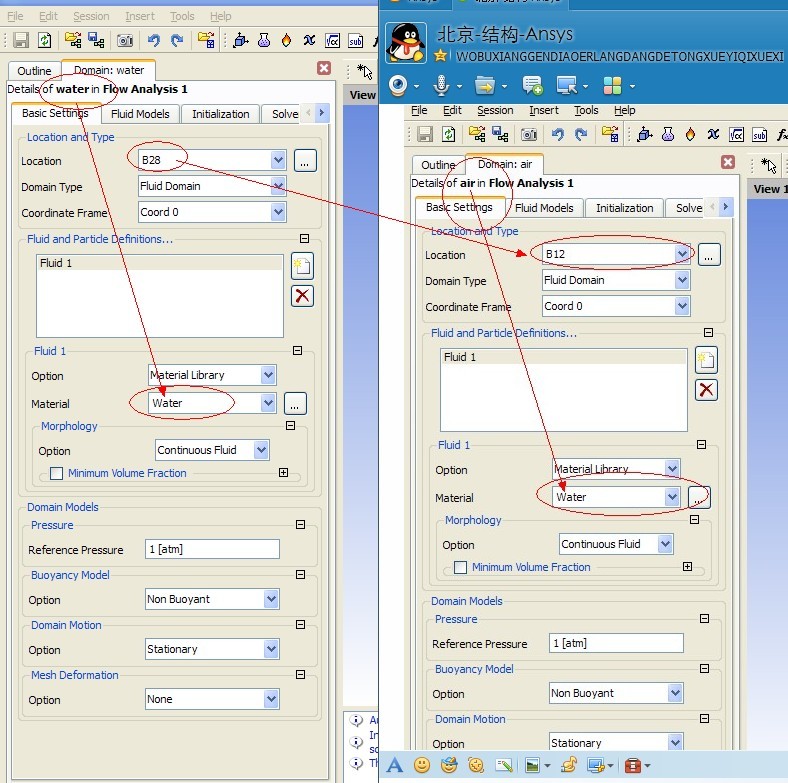
Task: Open the Material dropdown in the air panel
Action: 671,497
